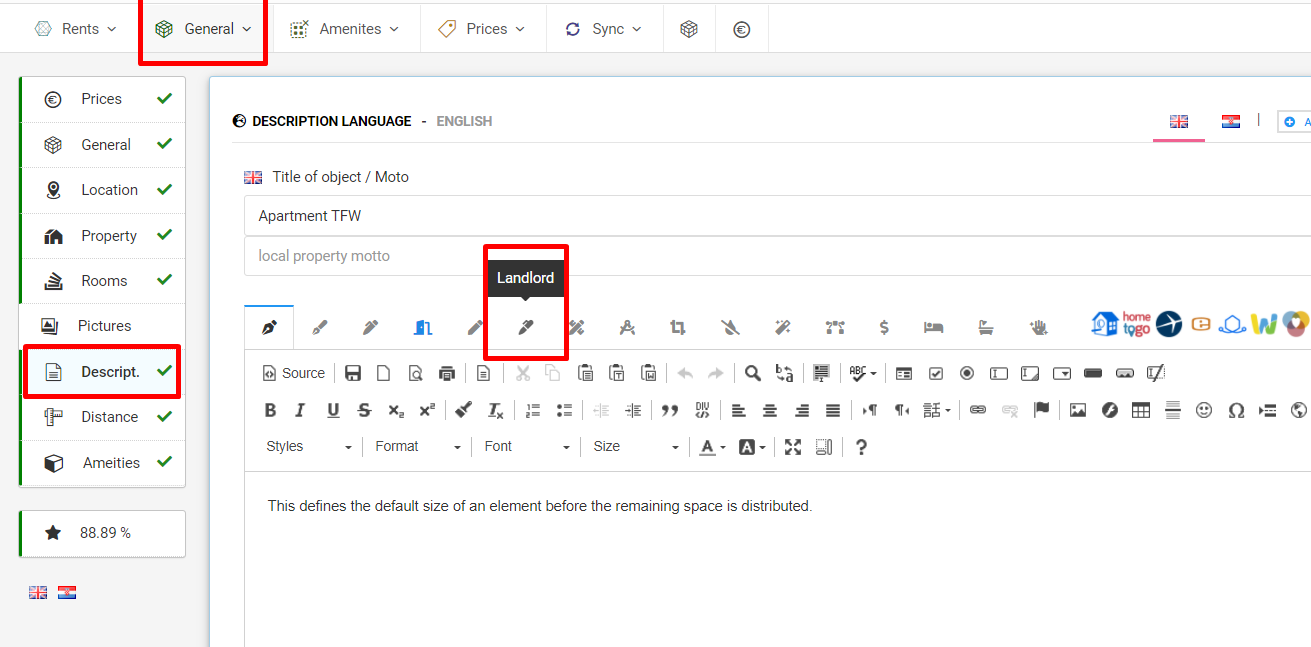Click the Print icon in editor toolbar
The width and height of the screenshot is (1311, 647).
pos(447,373)
